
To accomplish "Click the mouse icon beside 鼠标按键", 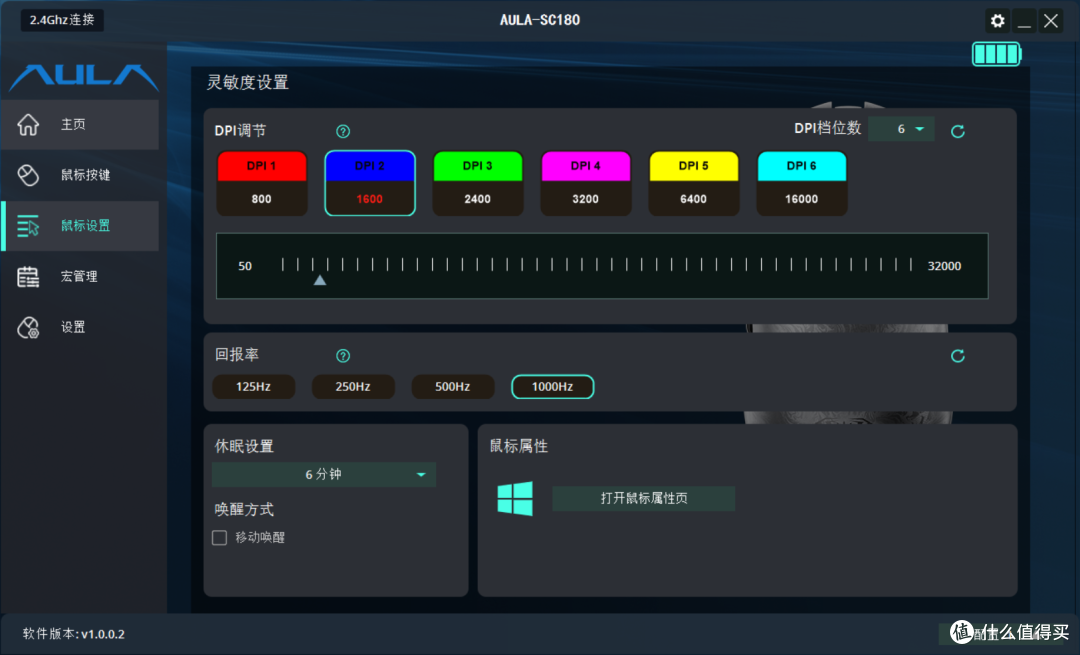I will (x=28, y=175).
